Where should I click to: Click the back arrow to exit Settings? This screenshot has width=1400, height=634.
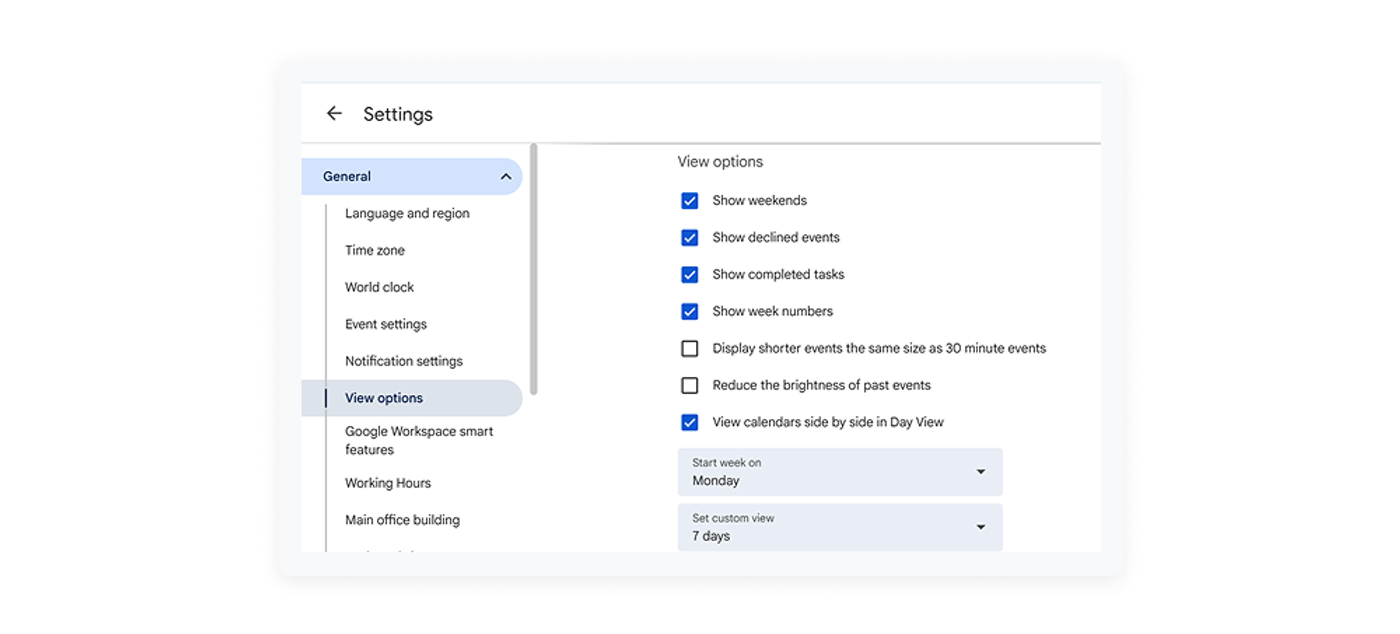[334, 113]
